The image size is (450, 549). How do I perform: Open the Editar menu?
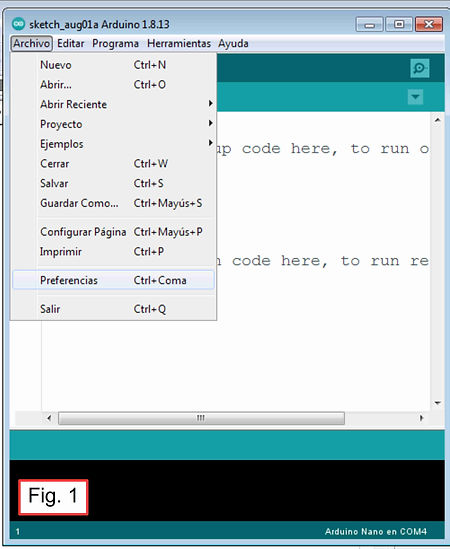click(x=71, y=43)
